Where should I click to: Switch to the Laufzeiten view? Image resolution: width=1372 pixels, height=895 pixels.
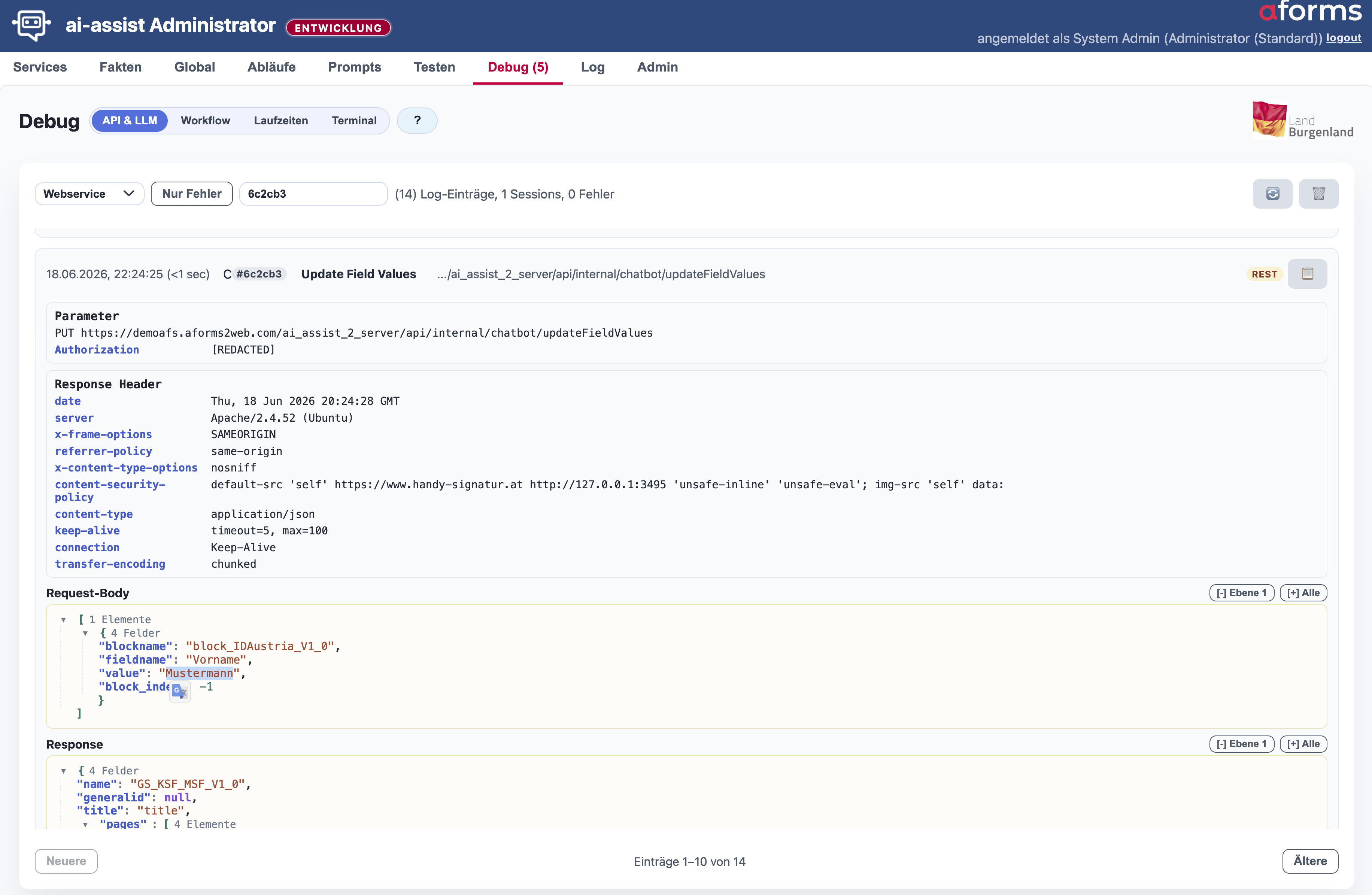tap(281, 121)
